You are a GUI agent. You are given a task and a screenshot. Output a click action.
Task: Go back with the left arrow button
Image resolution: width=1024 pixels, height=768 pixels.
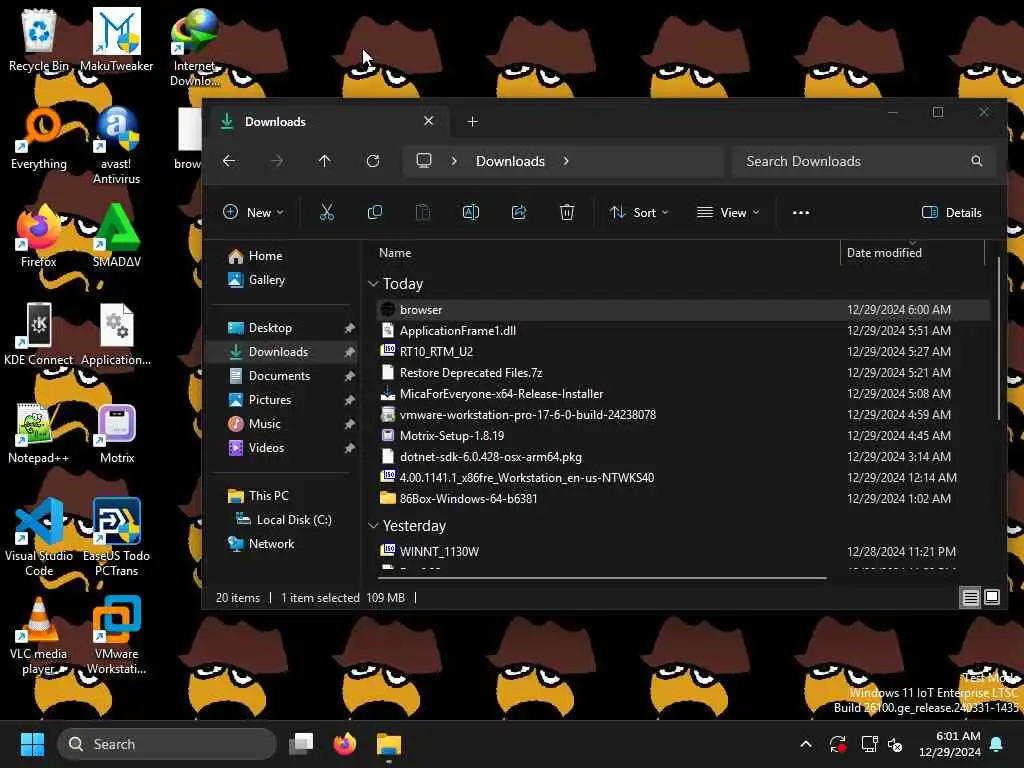(x=229, y=161)
